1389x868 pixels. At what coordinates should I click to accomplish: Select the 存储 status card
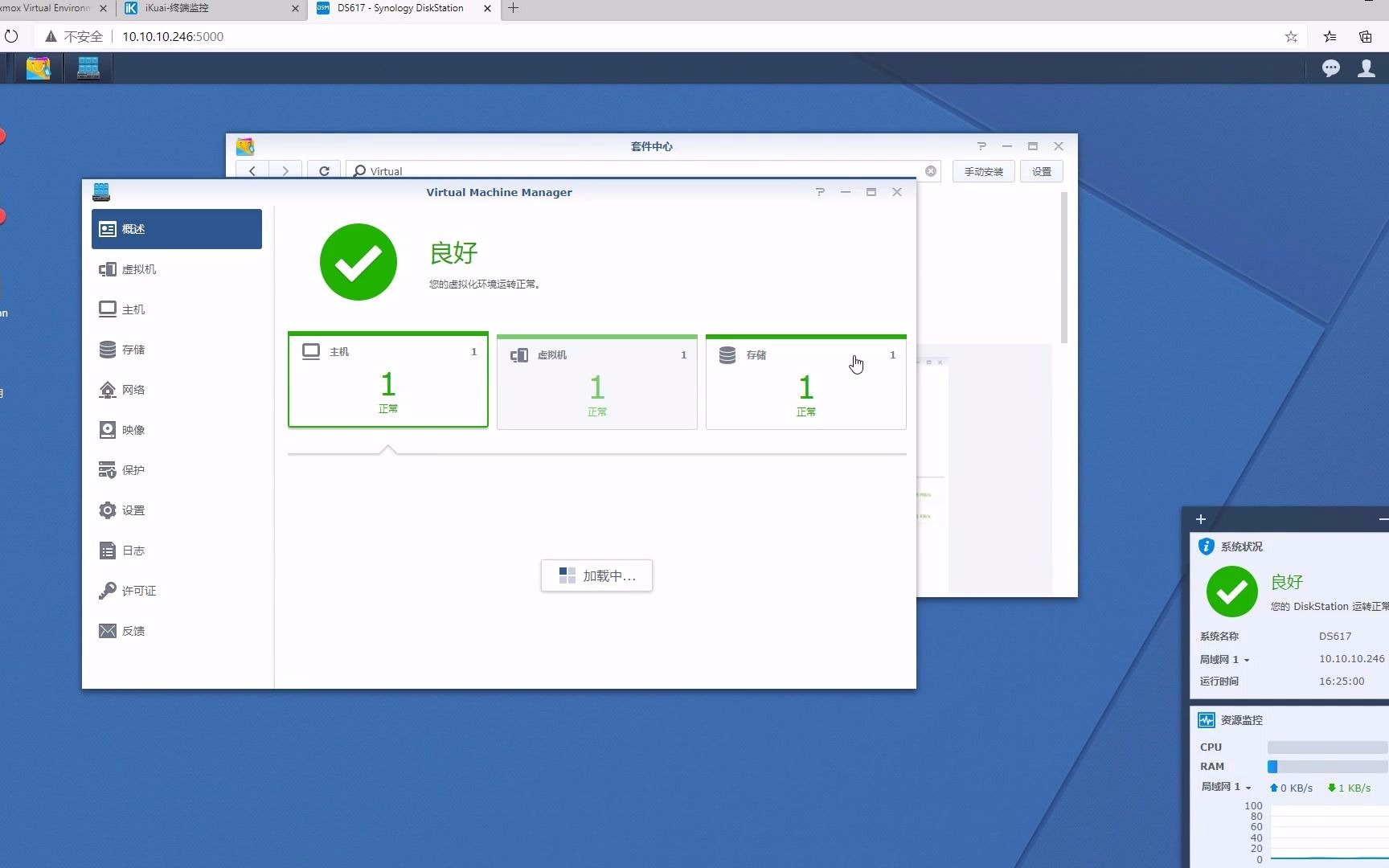(806, 382)
